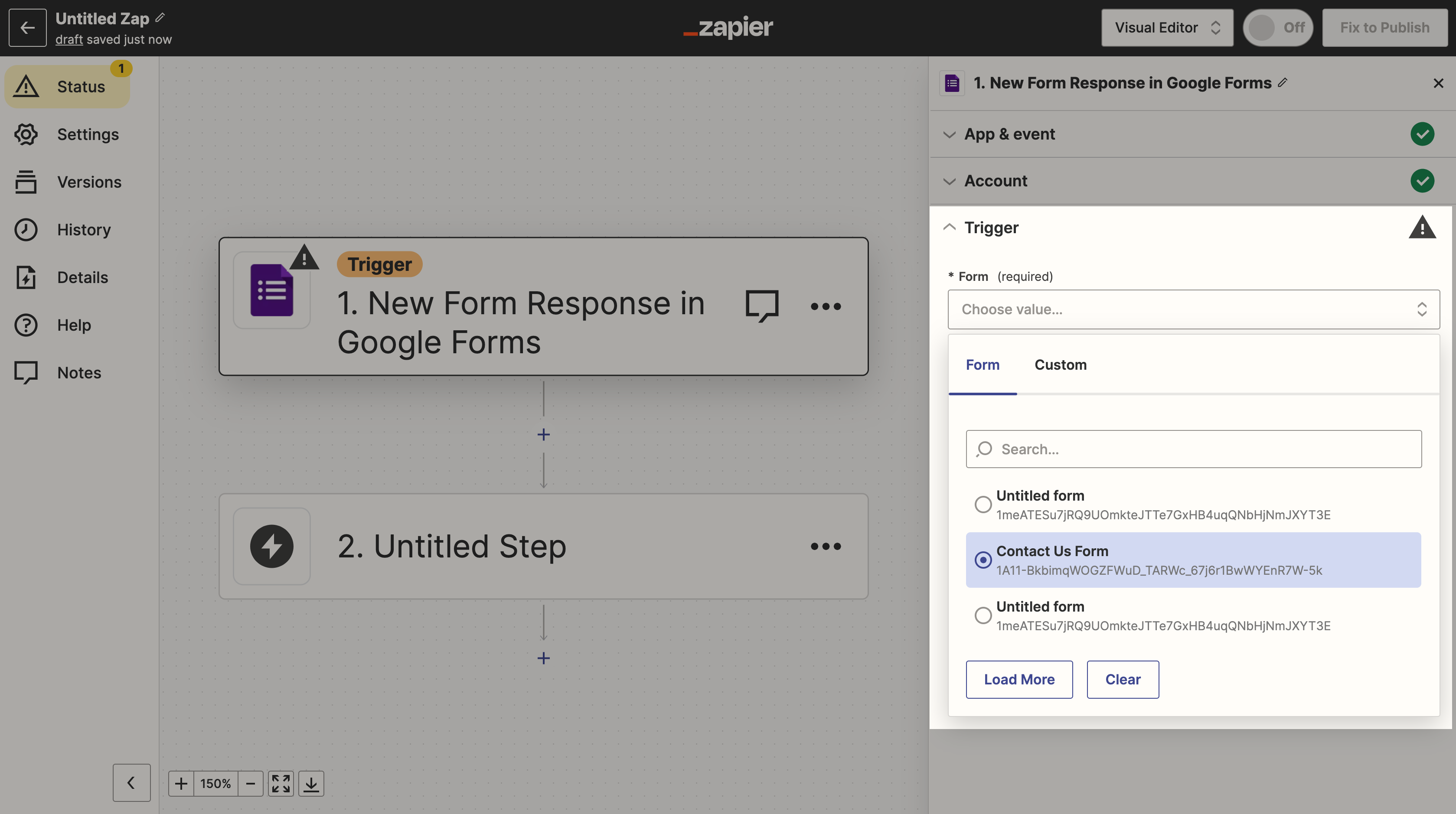Go back using the arrow button
This screenshot has width=1456, height=814.
coord(27,27)
